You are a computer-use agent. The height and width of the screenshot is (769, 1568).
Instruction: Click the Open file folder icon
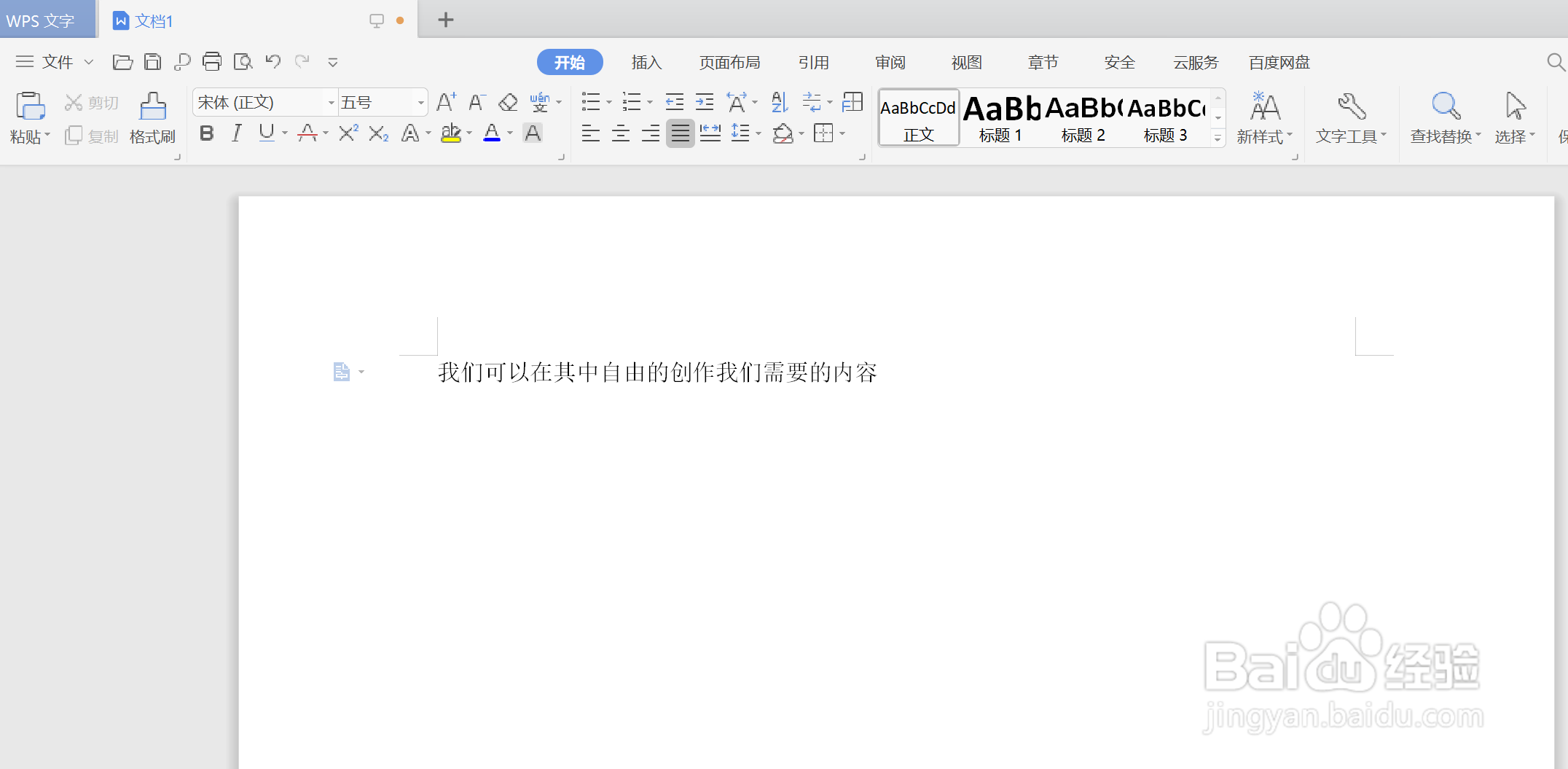pyautogui.click(x=122, y=62)
